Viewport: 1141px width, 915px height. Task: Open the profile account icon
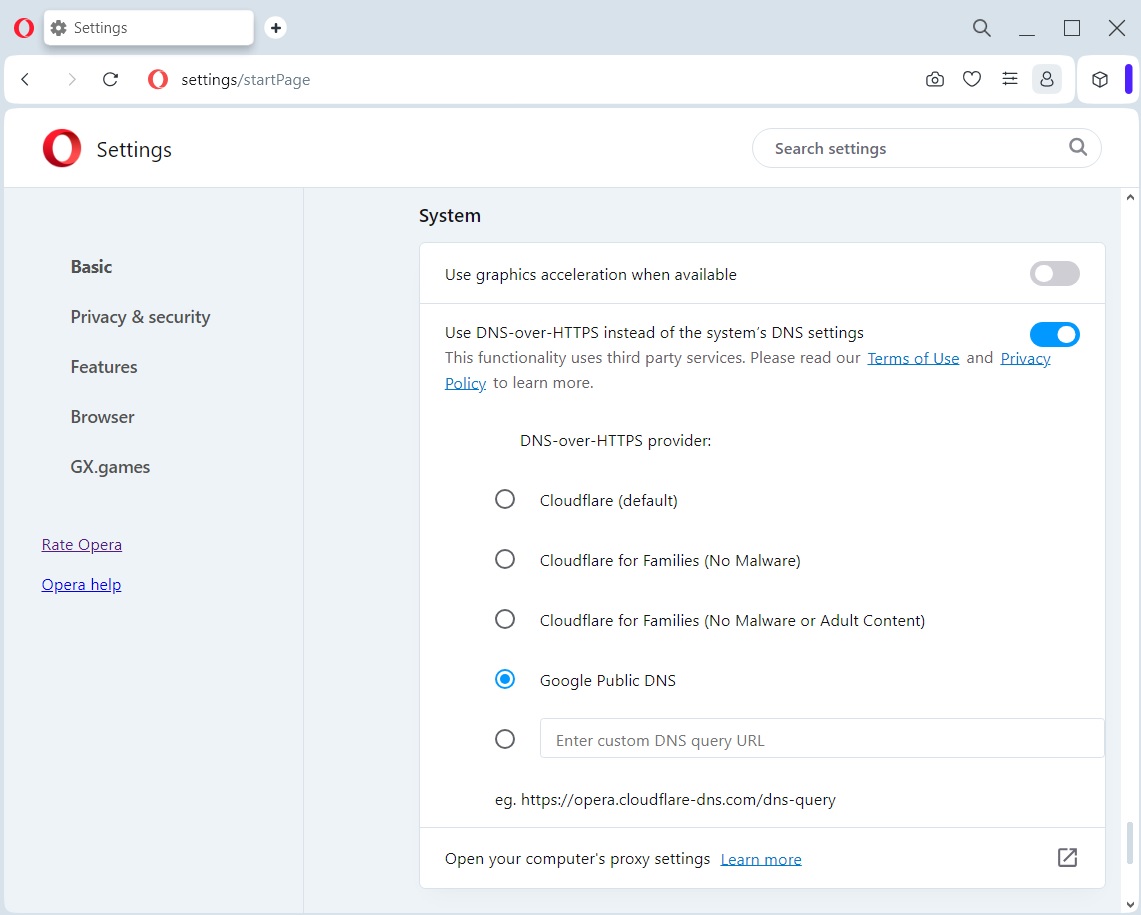(x=1046, y=79)
